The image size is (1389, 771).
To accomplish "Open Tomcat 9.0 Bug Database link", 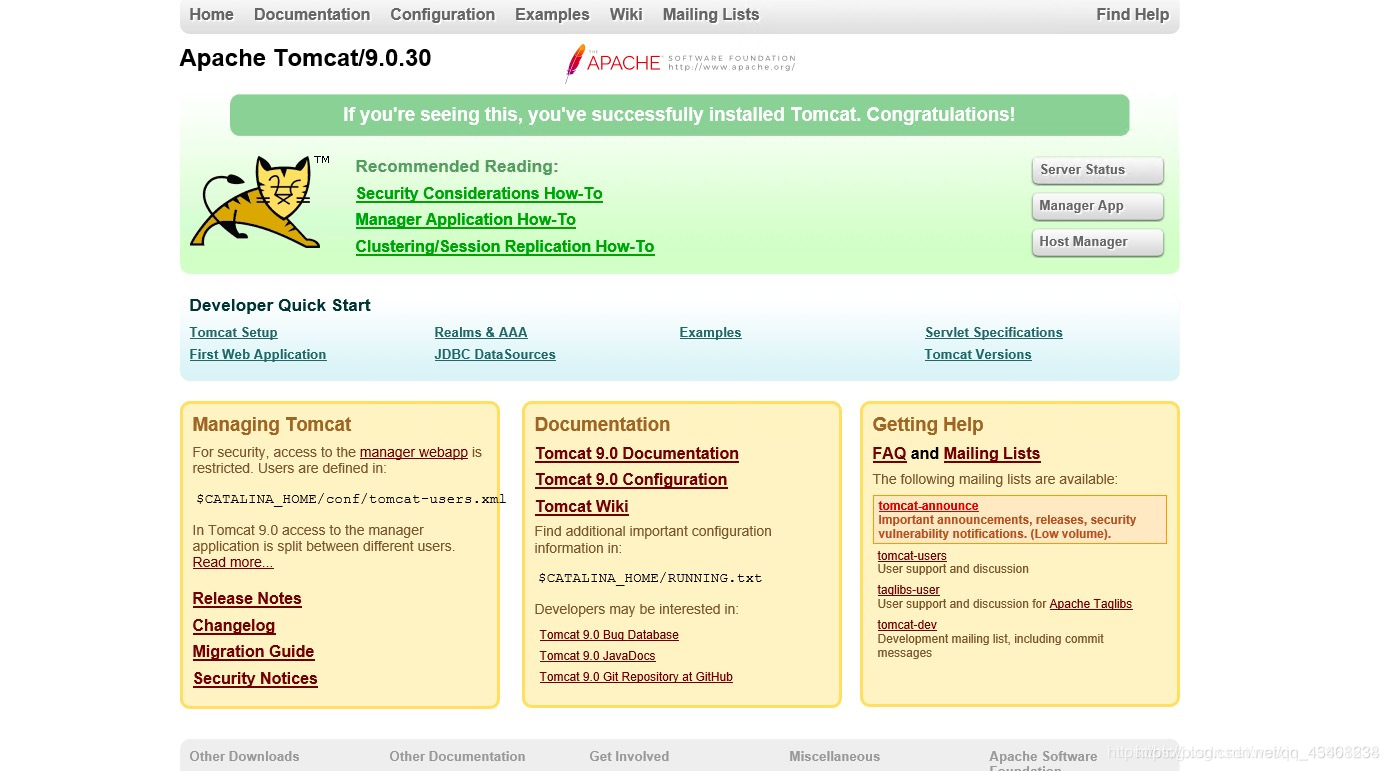I will (609, 635).
